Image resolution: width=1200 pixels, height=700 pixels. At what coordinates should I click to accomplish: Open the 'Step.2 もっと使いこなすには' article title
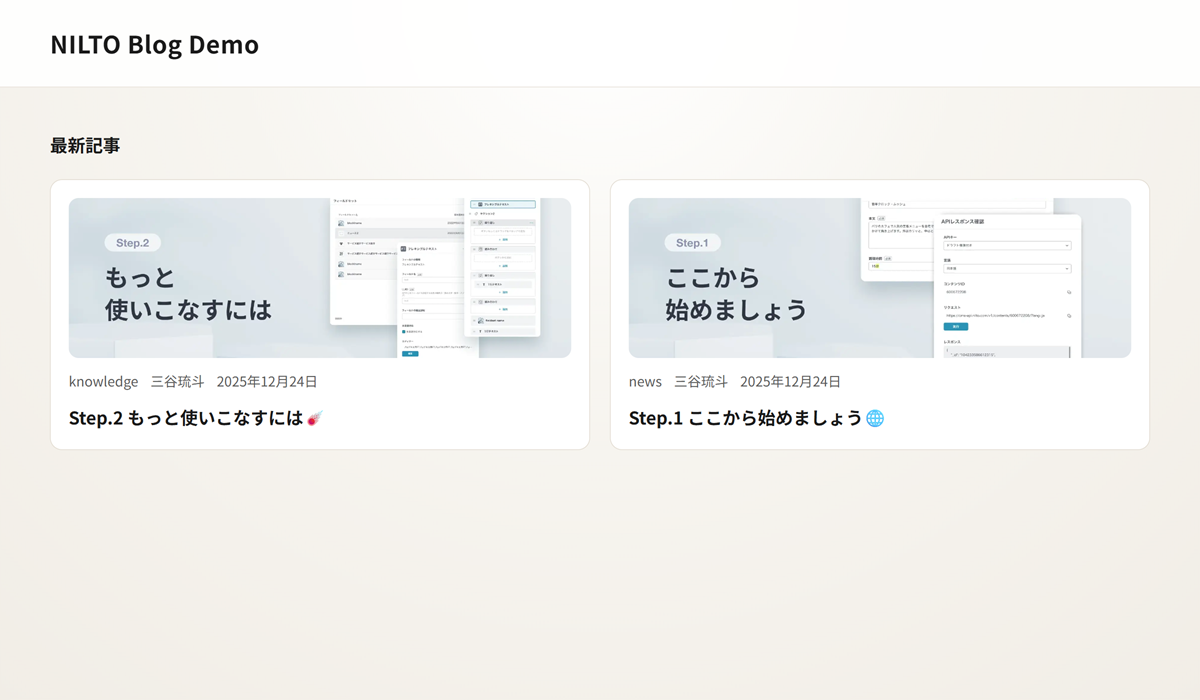186,418
